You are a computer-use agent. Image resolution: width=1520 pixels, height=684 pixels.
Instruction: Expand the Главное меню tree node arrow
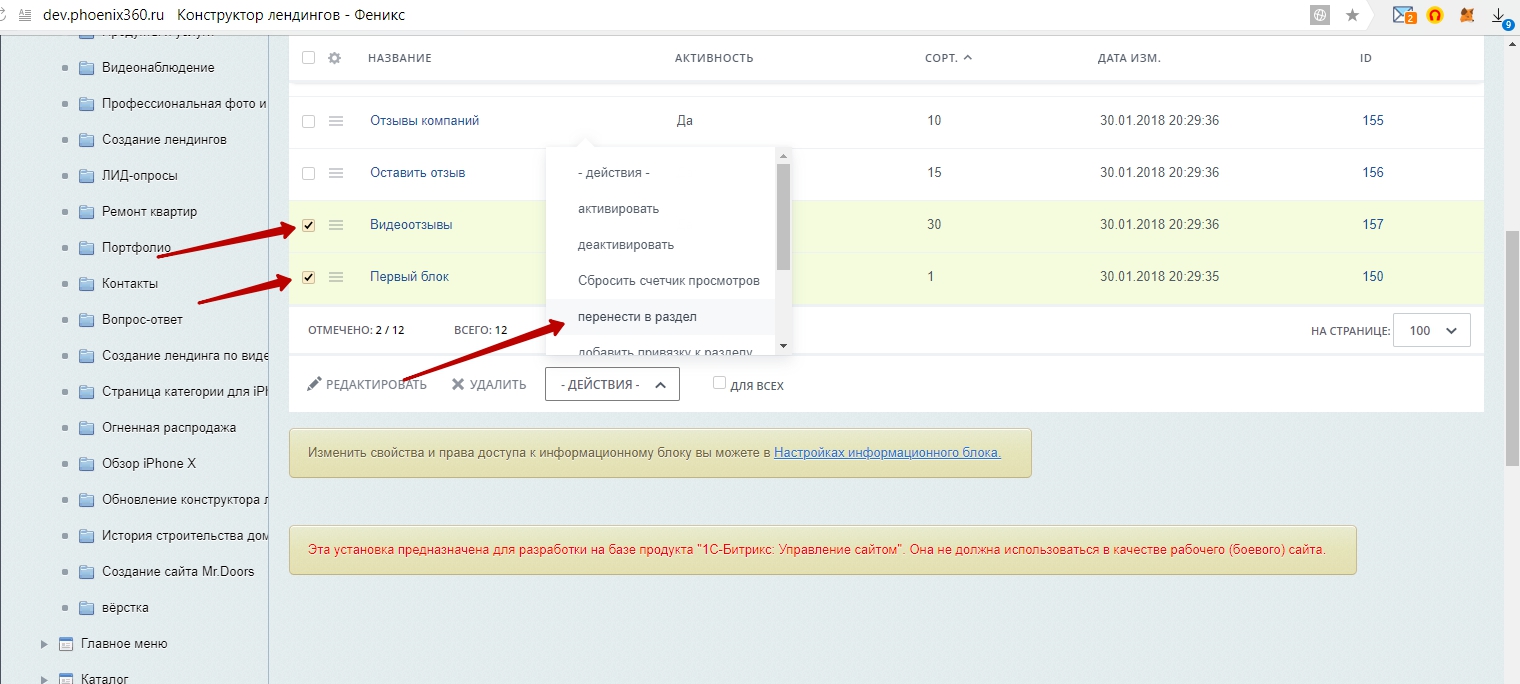pyautogui.click(x=44, y=644)
